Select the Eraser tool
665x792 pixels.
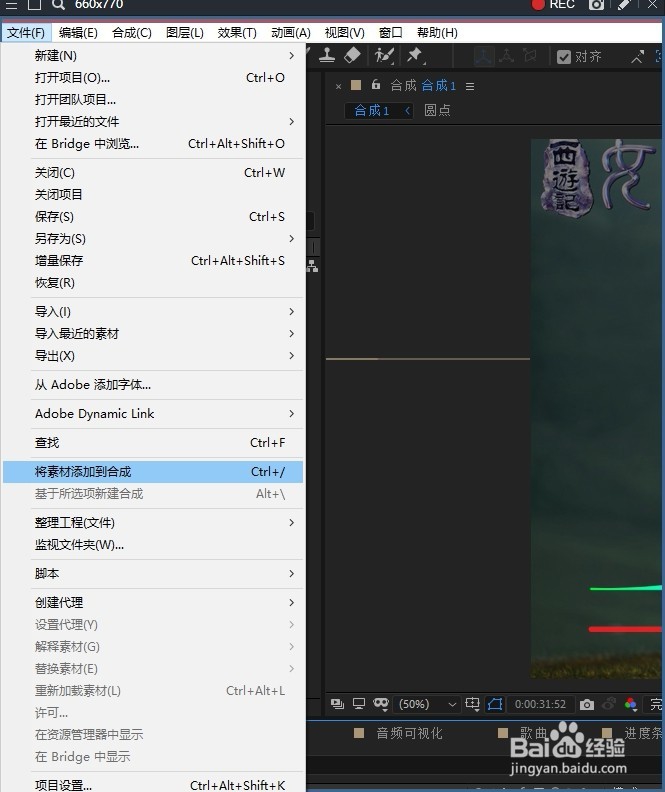coord(352,55)
